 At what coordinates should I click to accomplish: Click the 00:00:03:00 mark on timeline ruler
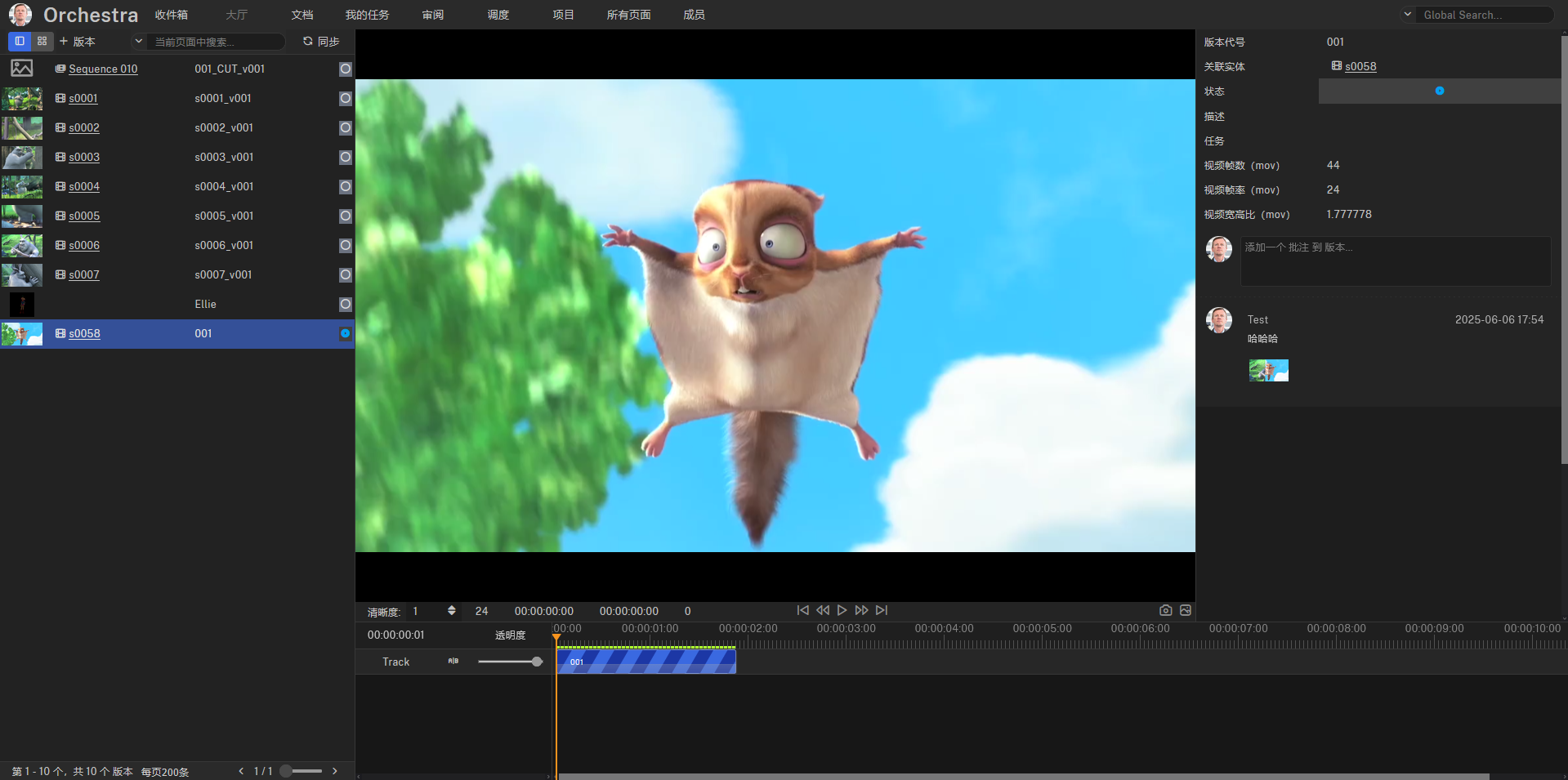point(847,628)
